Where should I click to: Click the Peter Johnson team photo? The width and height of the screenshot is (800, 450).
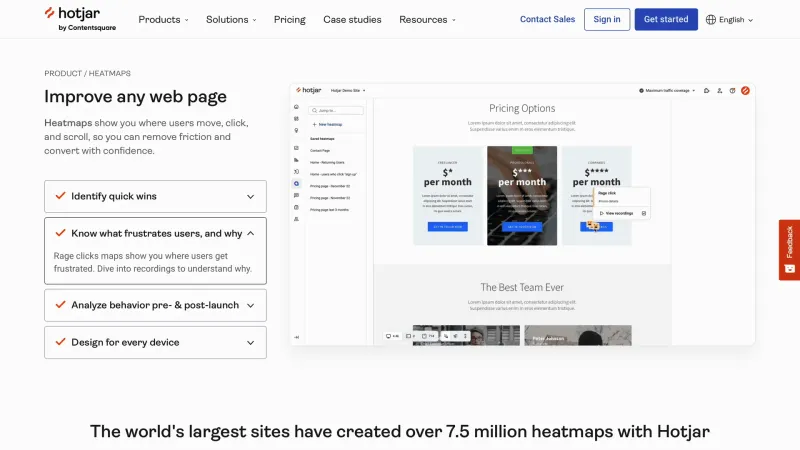pyautogui.click(x=578, y=335)
